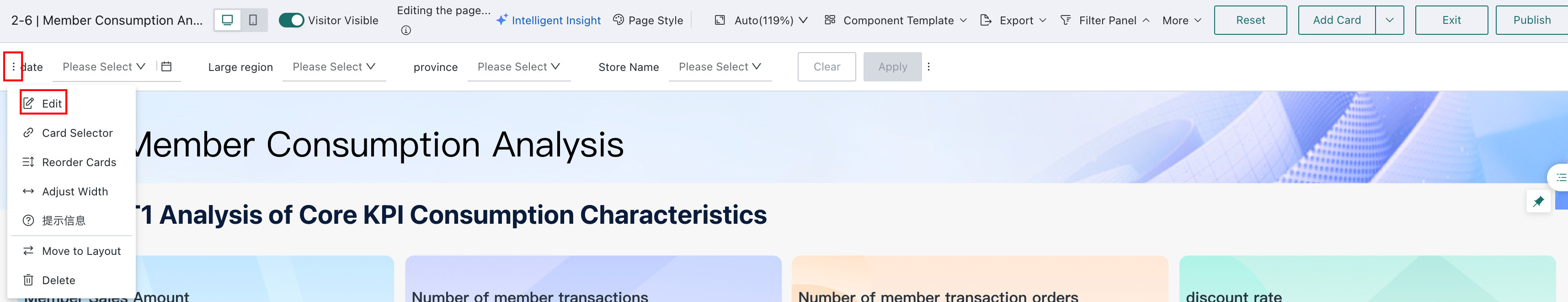Viewport: 1568px width, 302px height.
Task: Switch to mobile preview mode icon
Action: pos(253,20)
